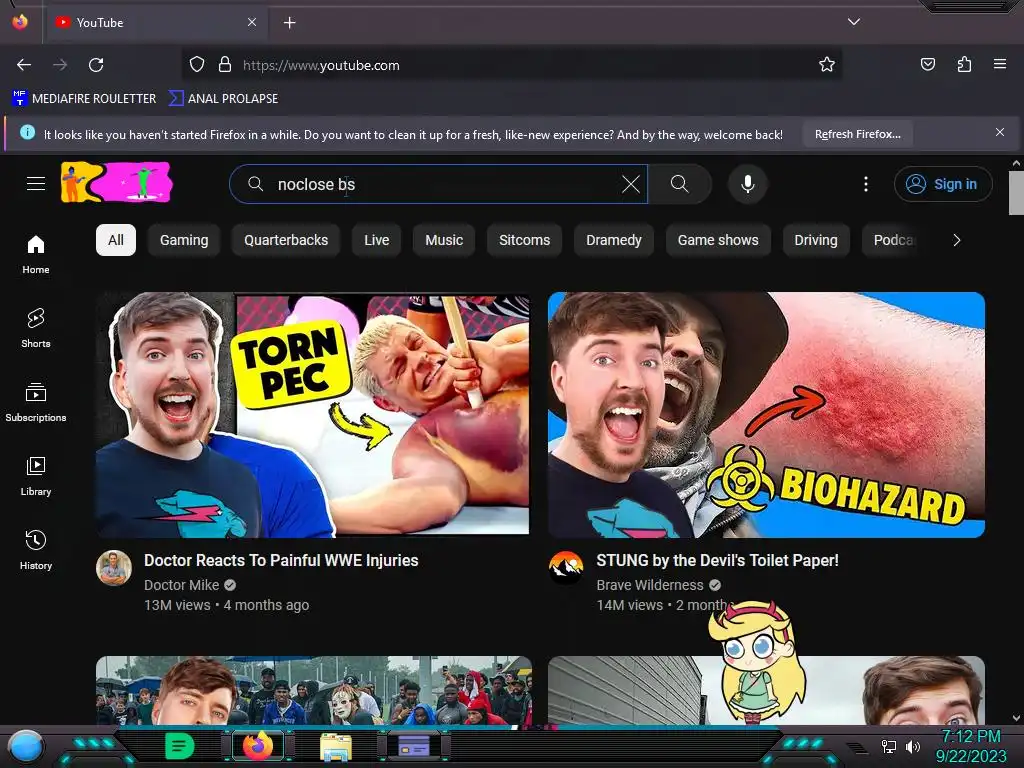The width and height of the screenshot is (1024, 768).
Task: Select the Game shows filter chip
Action: coord(718,240)
